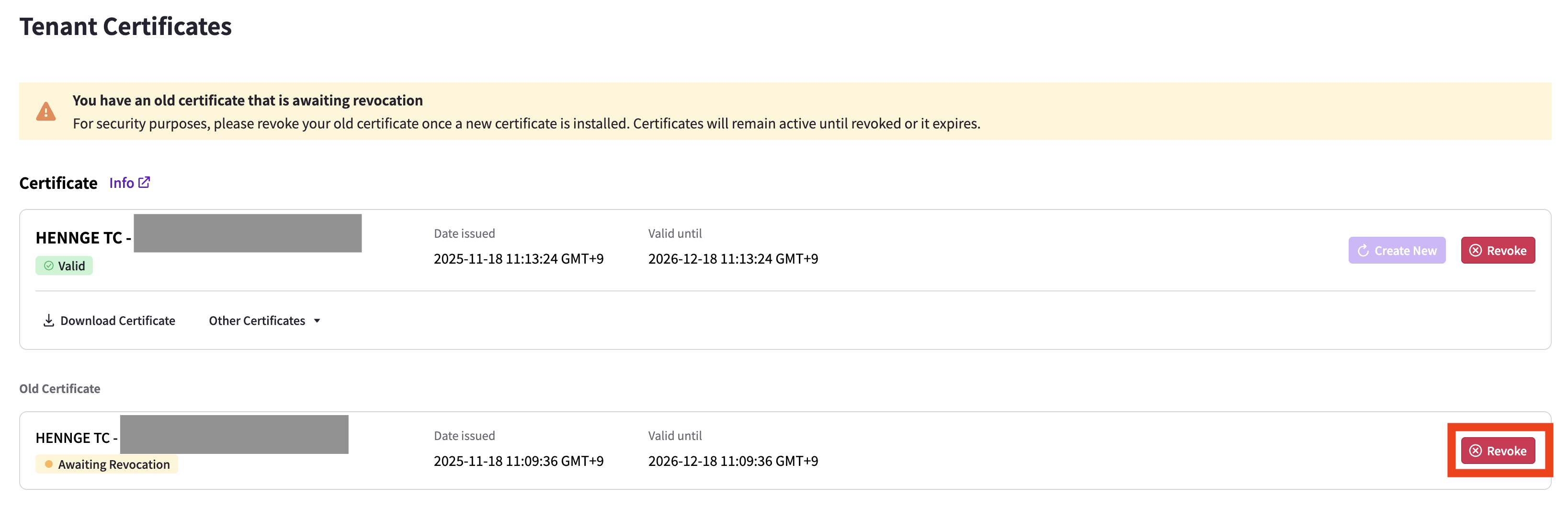Click the HENNGE TC name of the valid certificate
1568x510 pixels.
click(x=83, y=238)
